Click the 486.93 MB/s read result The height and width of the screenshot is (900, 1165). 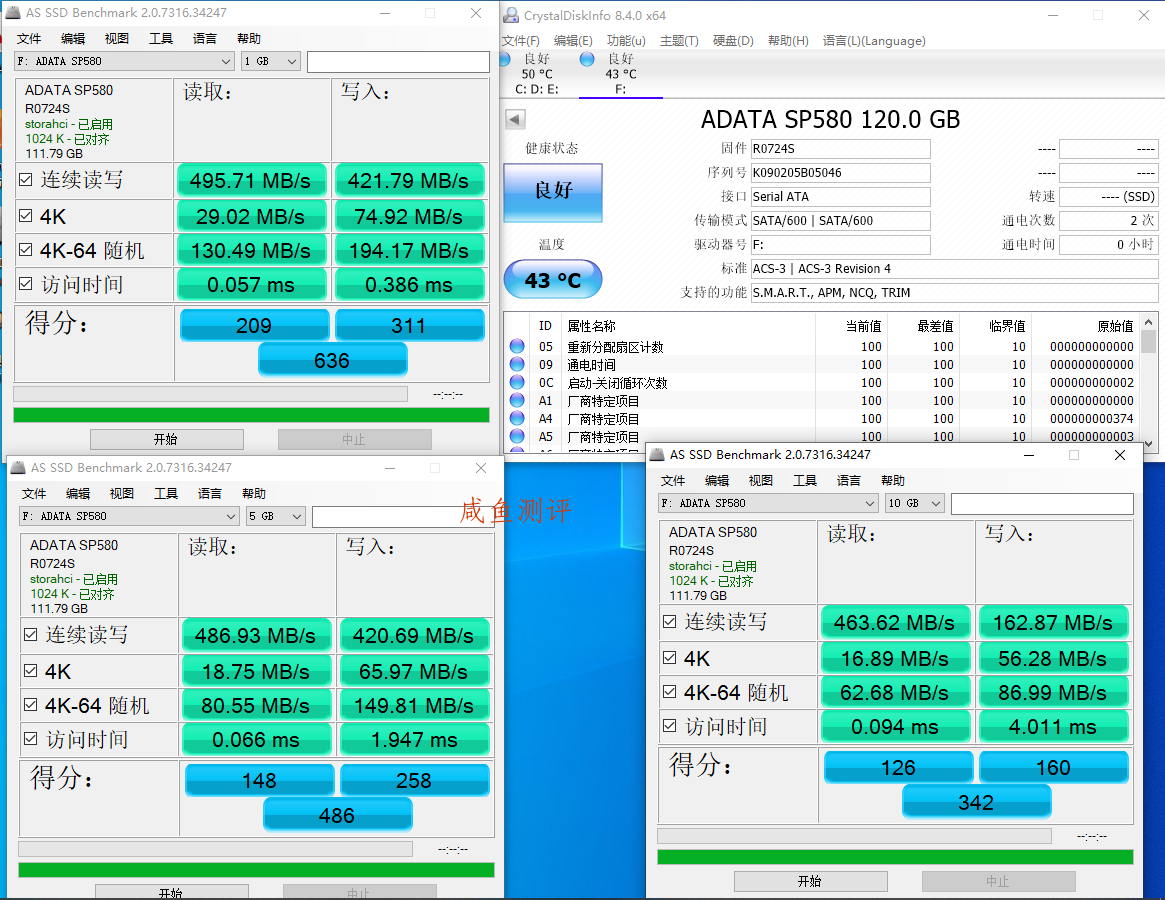(x=256, y=635)
